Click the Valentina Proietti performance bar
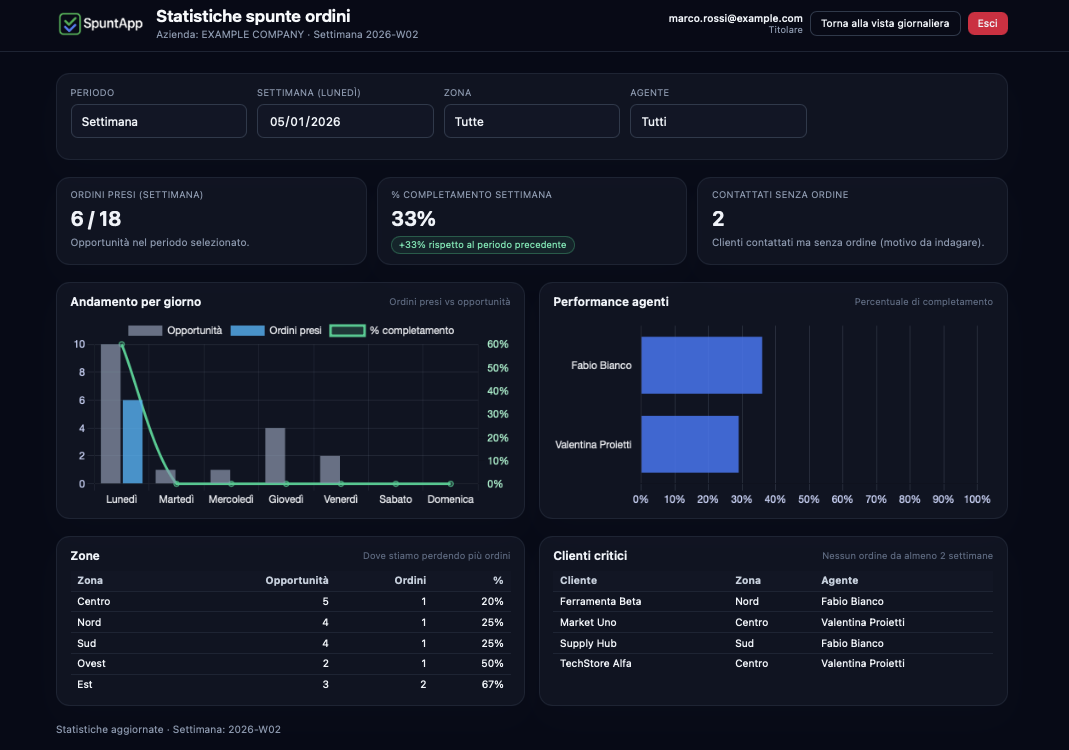The image size is (1069, 750). point(690,445)
